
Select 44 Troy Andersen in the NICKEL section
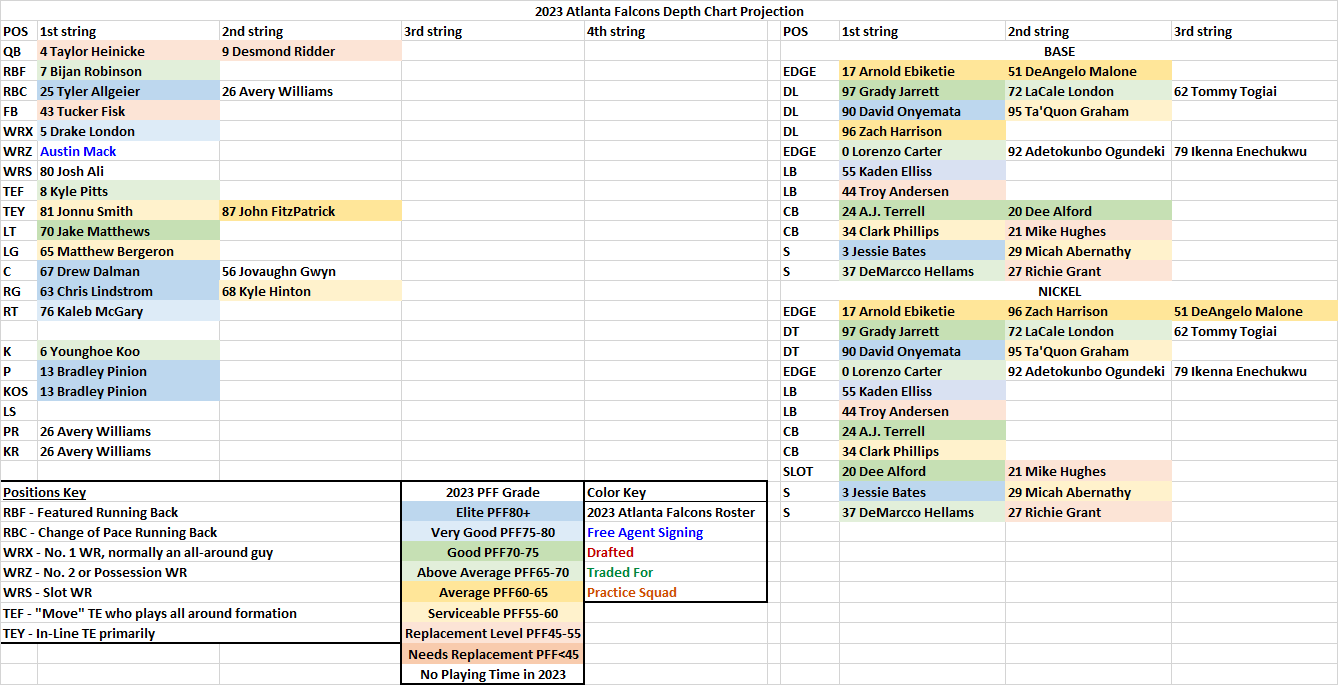(922, 411)
